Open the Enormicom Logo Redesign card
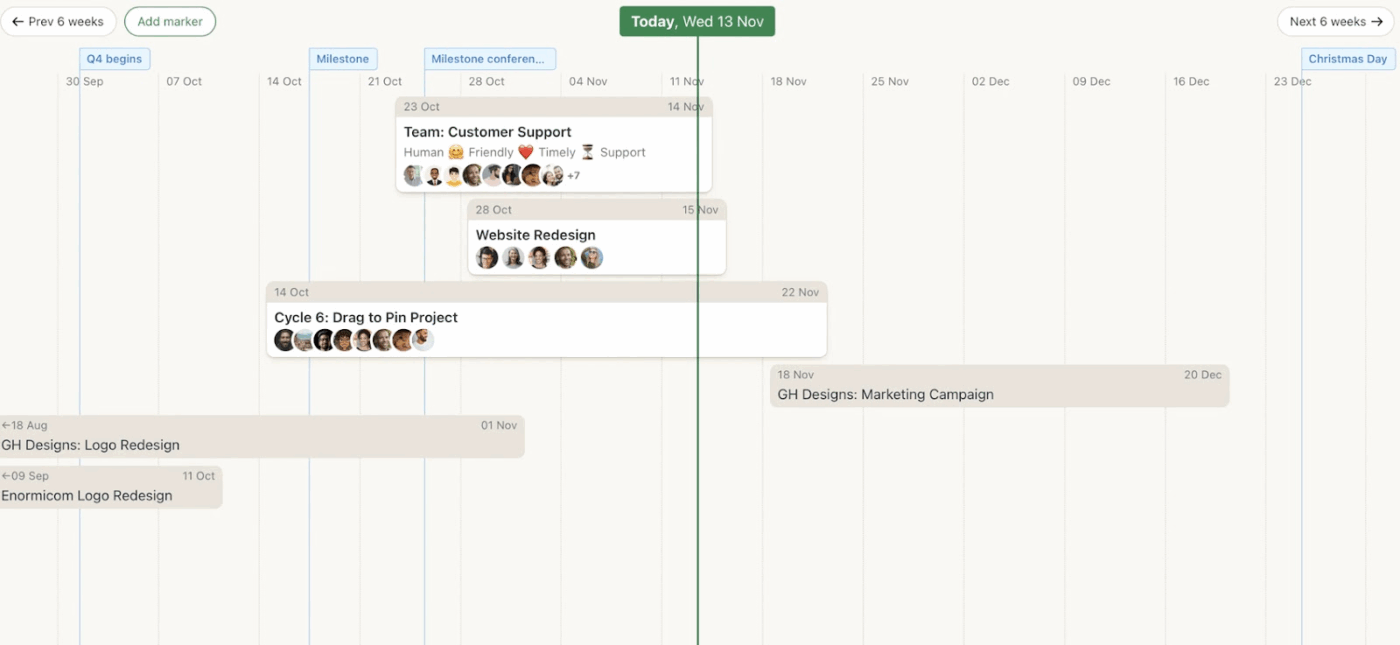1400x645 pixels. tap(84, 495)
